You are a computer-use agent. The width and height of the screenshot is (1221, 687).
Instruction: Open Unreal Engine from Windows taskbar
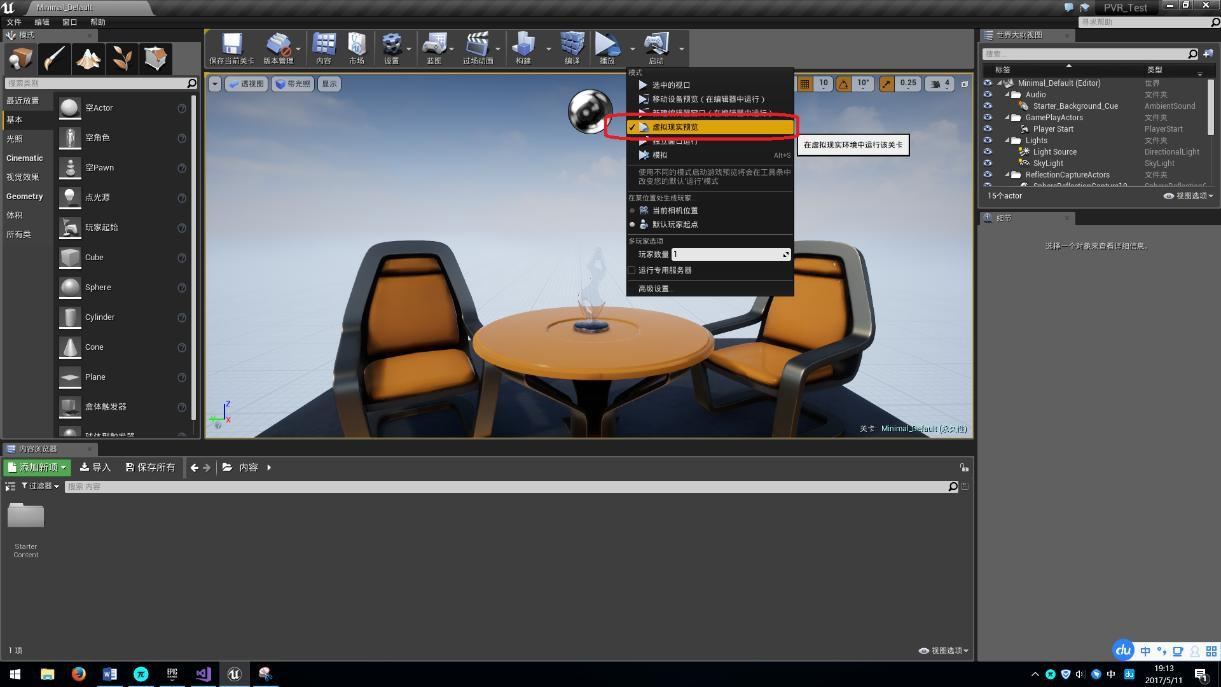point(234,674)
